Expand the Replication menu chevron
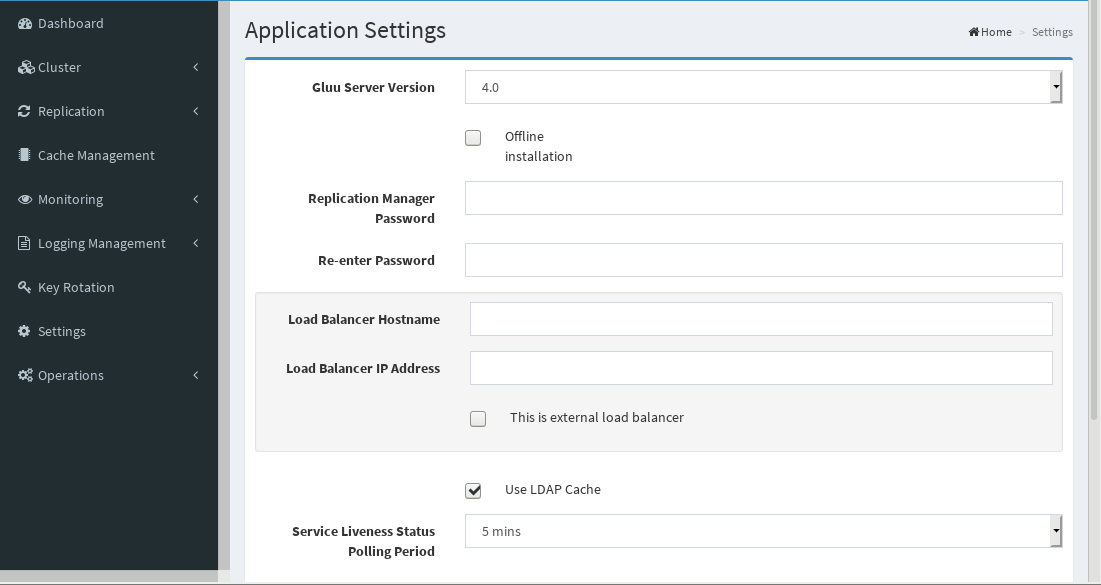Screen dimensions: 1101x585 click(196, 111)
